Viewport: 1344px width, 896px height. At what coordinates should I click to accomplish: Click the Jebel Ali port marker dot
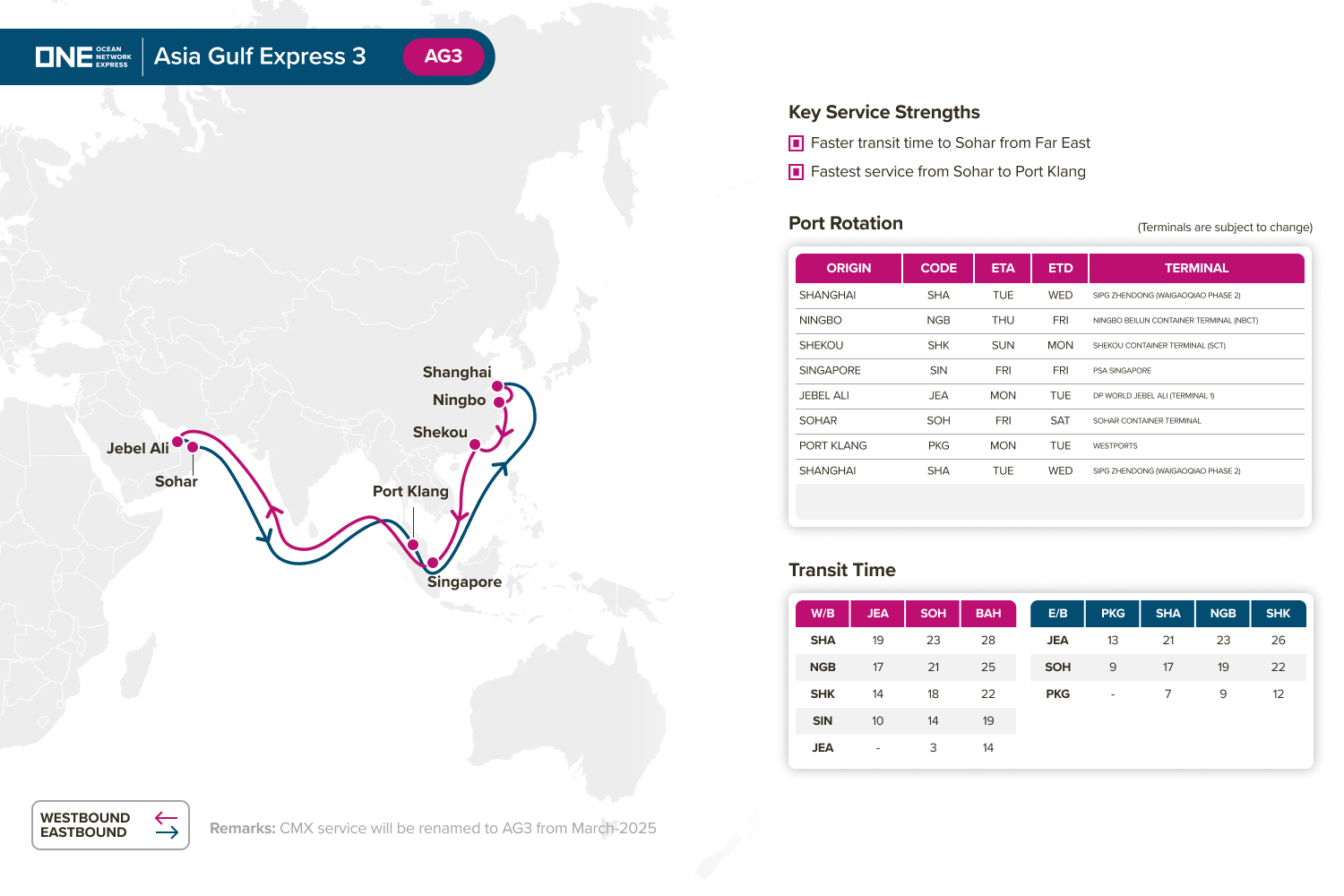[x=177, y=442]
